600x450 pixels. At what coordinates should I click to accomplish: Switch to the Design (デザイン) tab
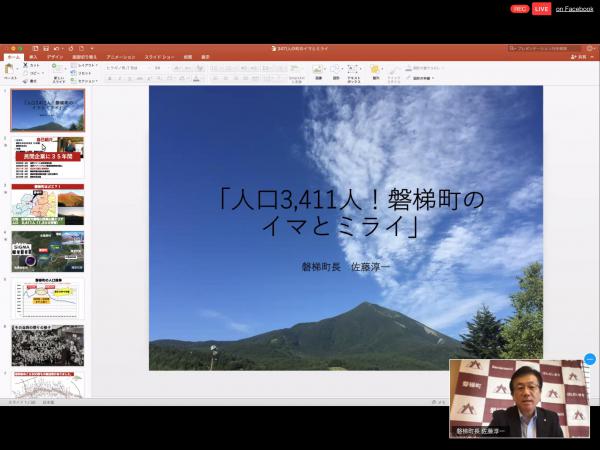point(55,57)
